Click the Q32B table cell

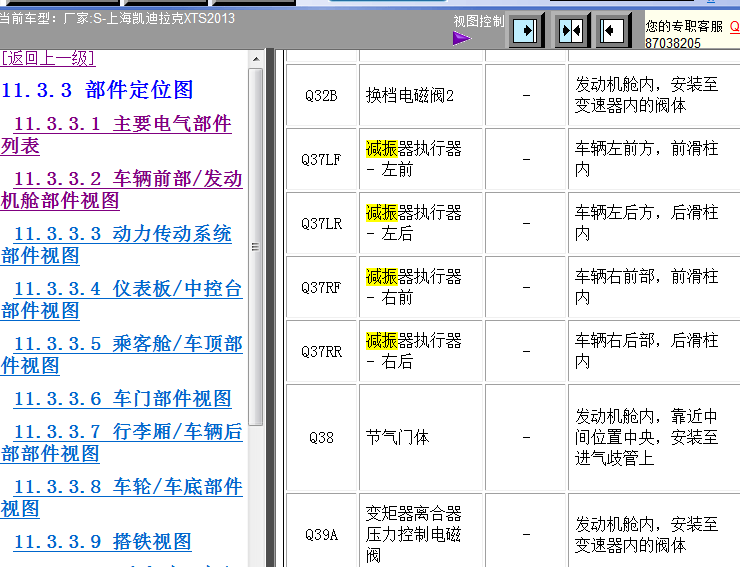[x=321, y=95]
